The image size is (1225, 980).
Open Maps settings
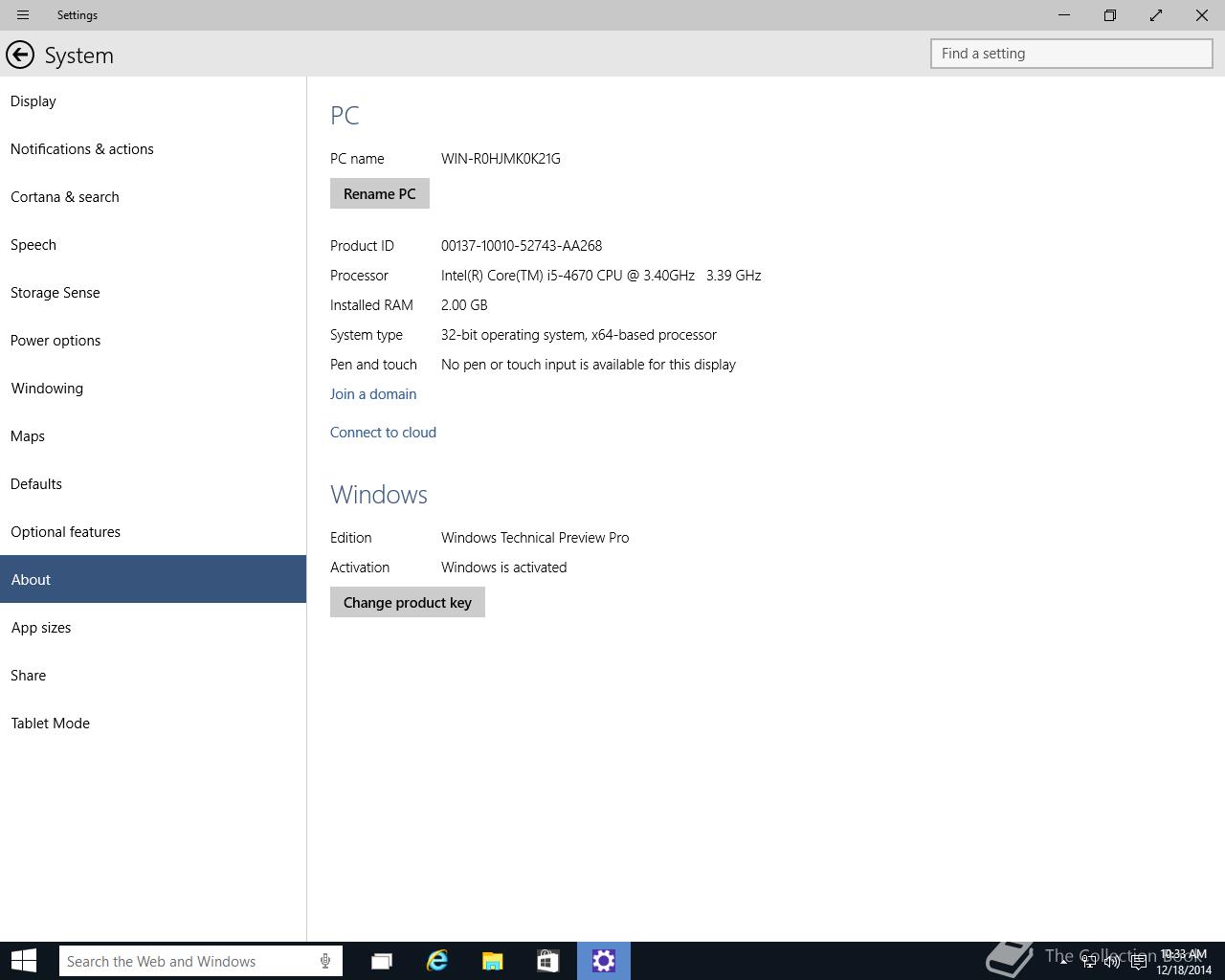tap(153, 435)
